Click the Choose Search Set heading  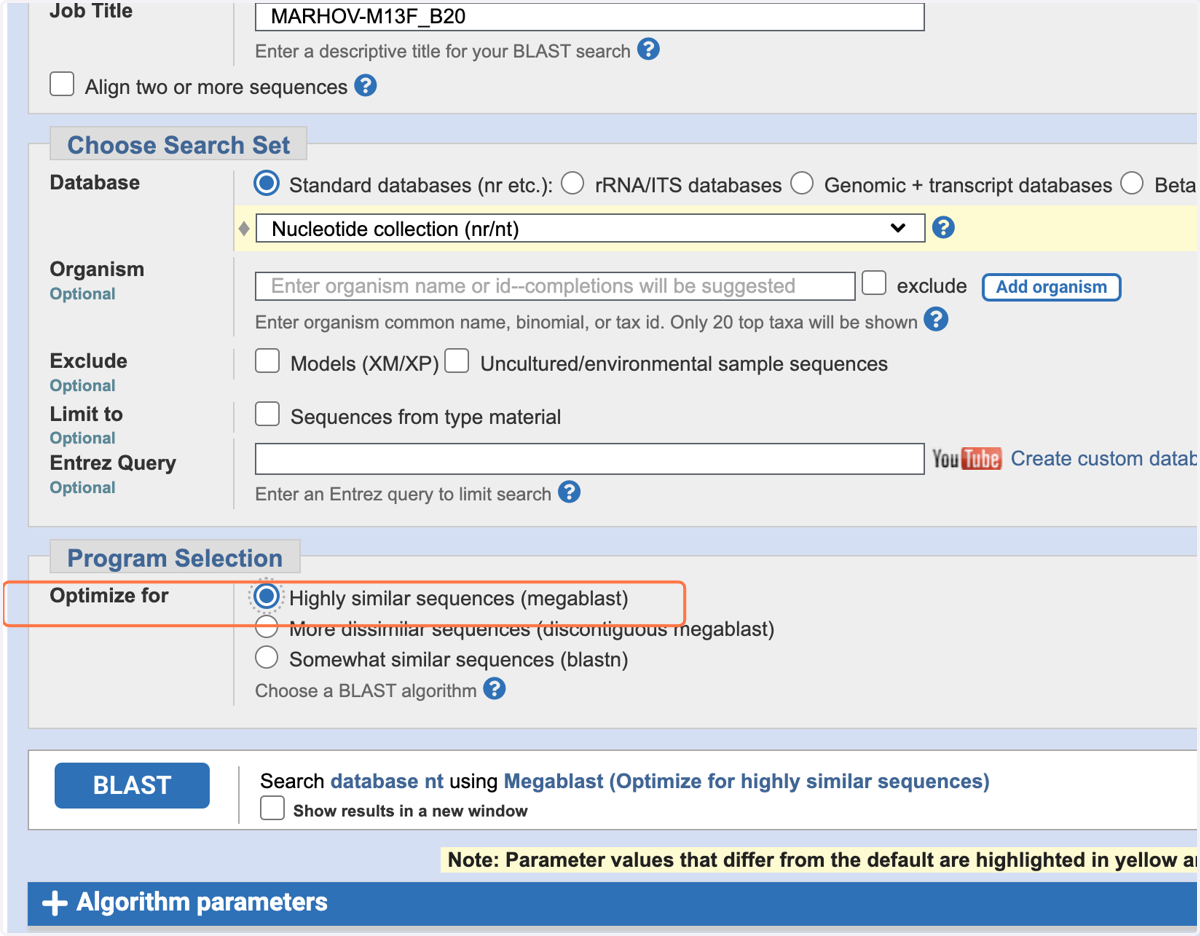pos(178,145)
